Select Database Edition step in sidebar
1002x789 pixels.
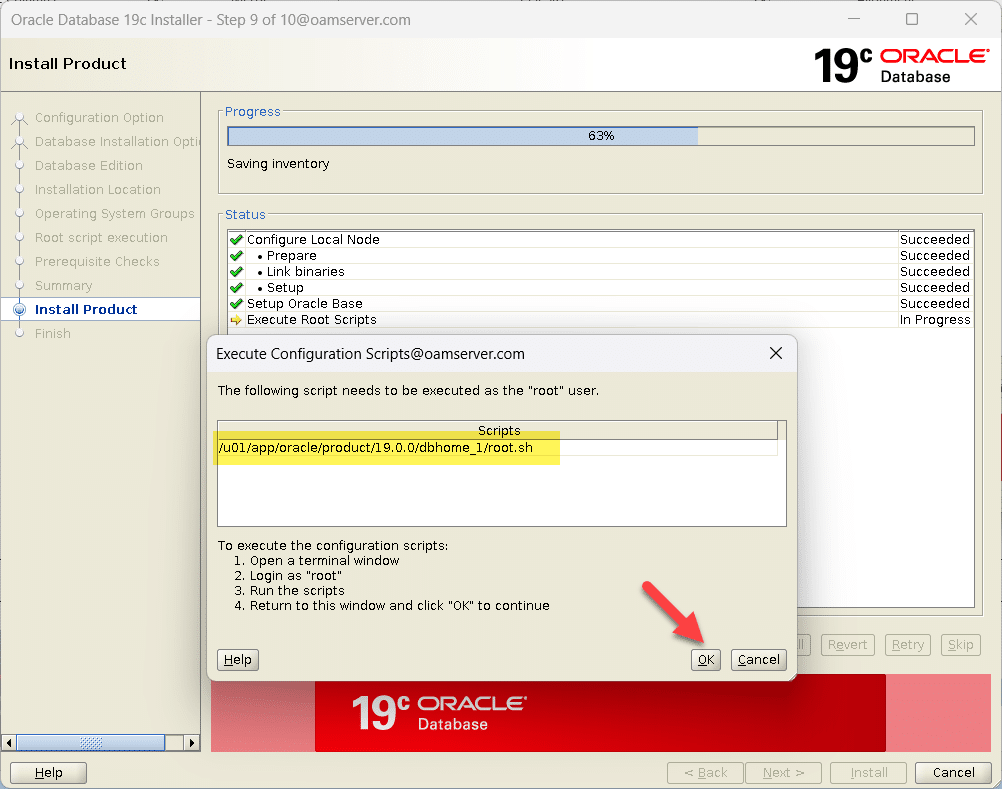coord(89,165)
